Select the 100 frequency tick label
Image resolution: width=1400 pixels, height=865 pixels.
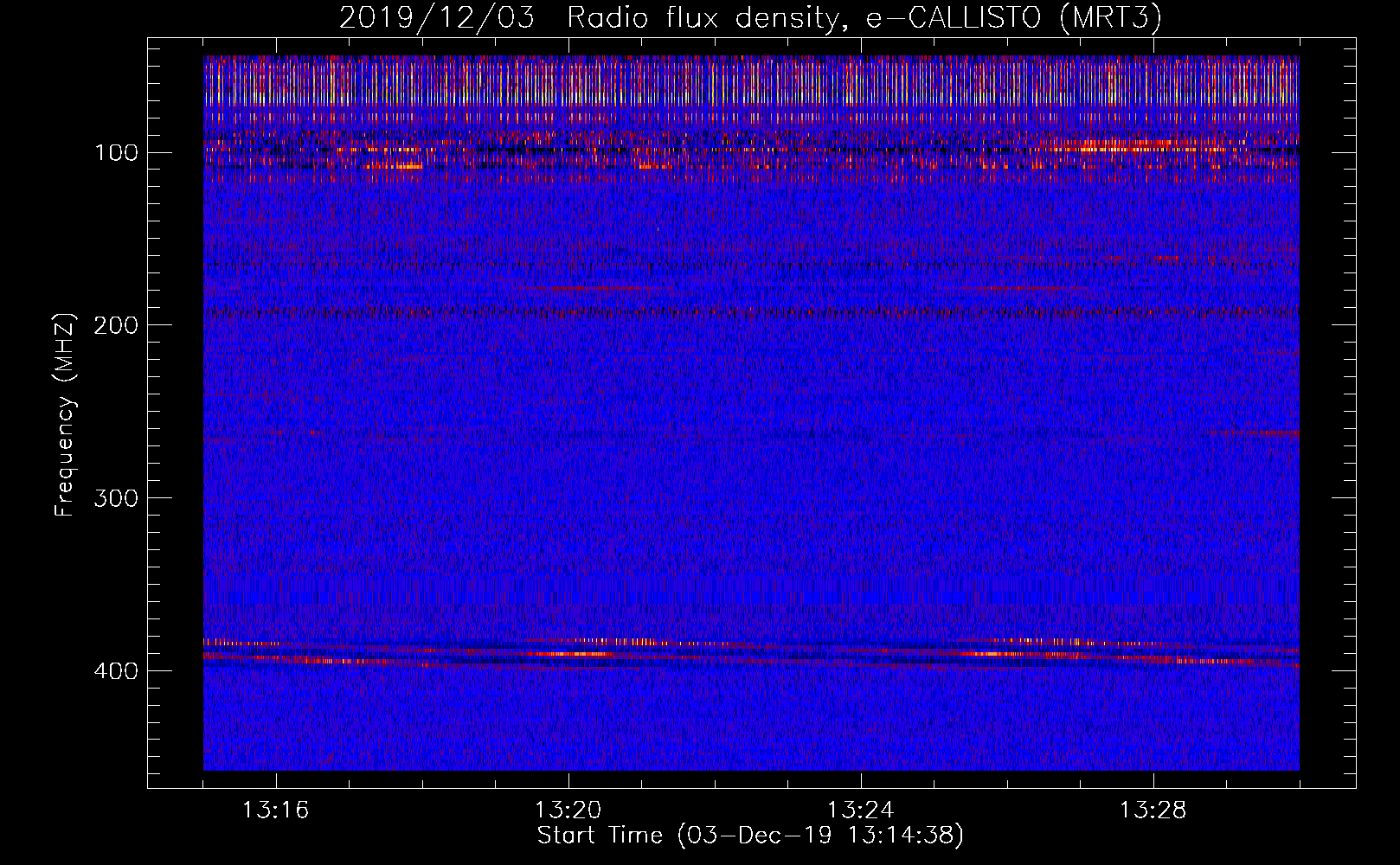[117, 153]
